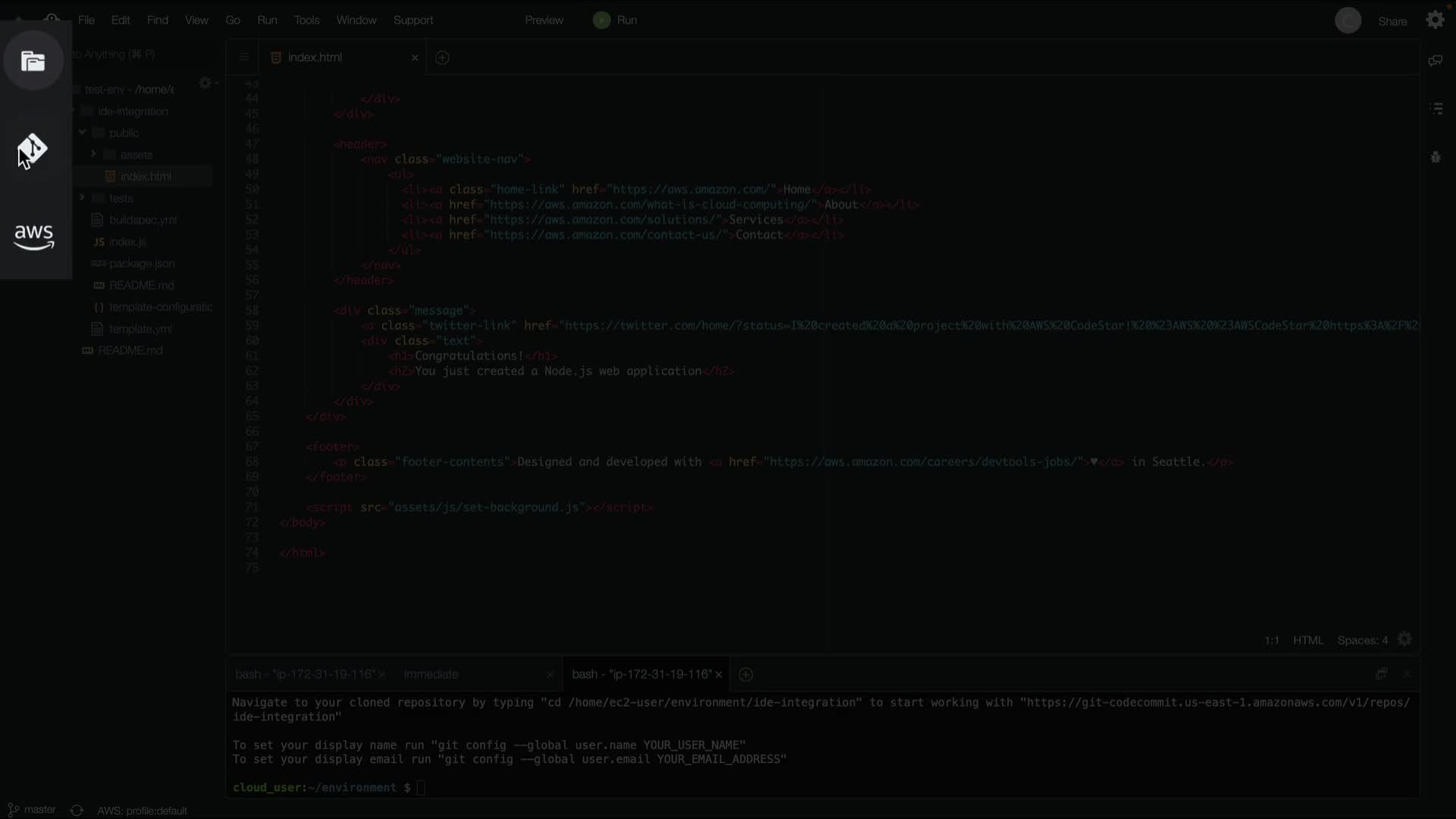Open editor settings gear beside Spaces: 4
Image resolution: width=1456 pixels, height=819 pixels.
(1404, 639)
